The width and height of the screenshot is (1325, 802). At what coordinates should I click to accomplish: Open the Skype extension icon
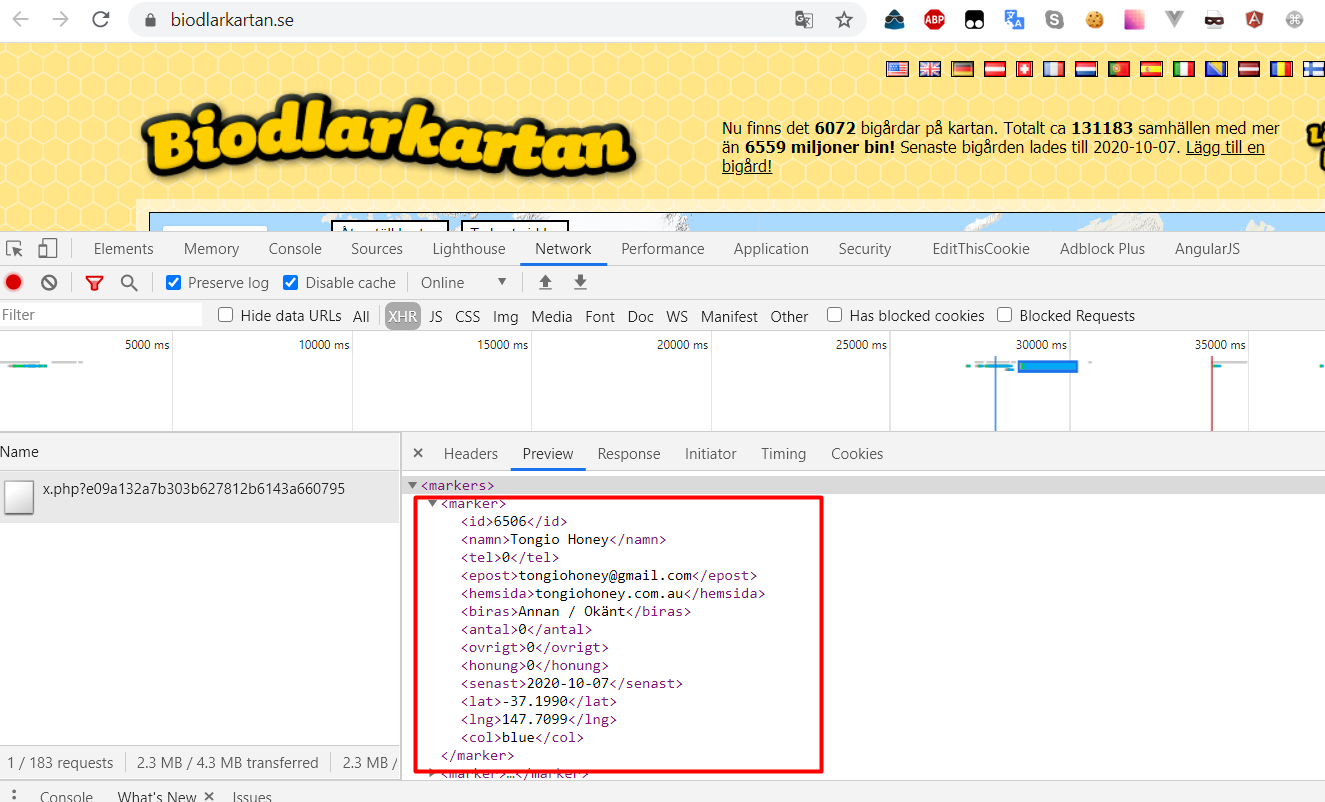tap(1054, 19)
